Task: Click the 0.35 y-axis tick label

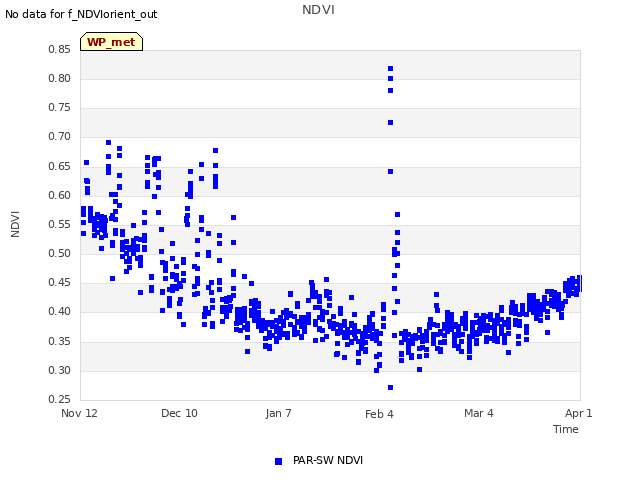Action: coord(59,341)
